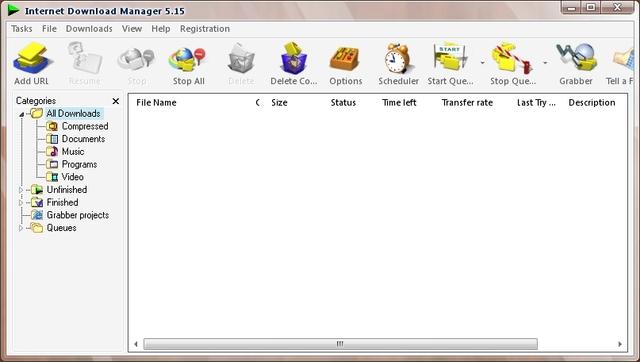Click the Resume toolbar icon
This screenshot has height=362, width=640.
point(84,58)
